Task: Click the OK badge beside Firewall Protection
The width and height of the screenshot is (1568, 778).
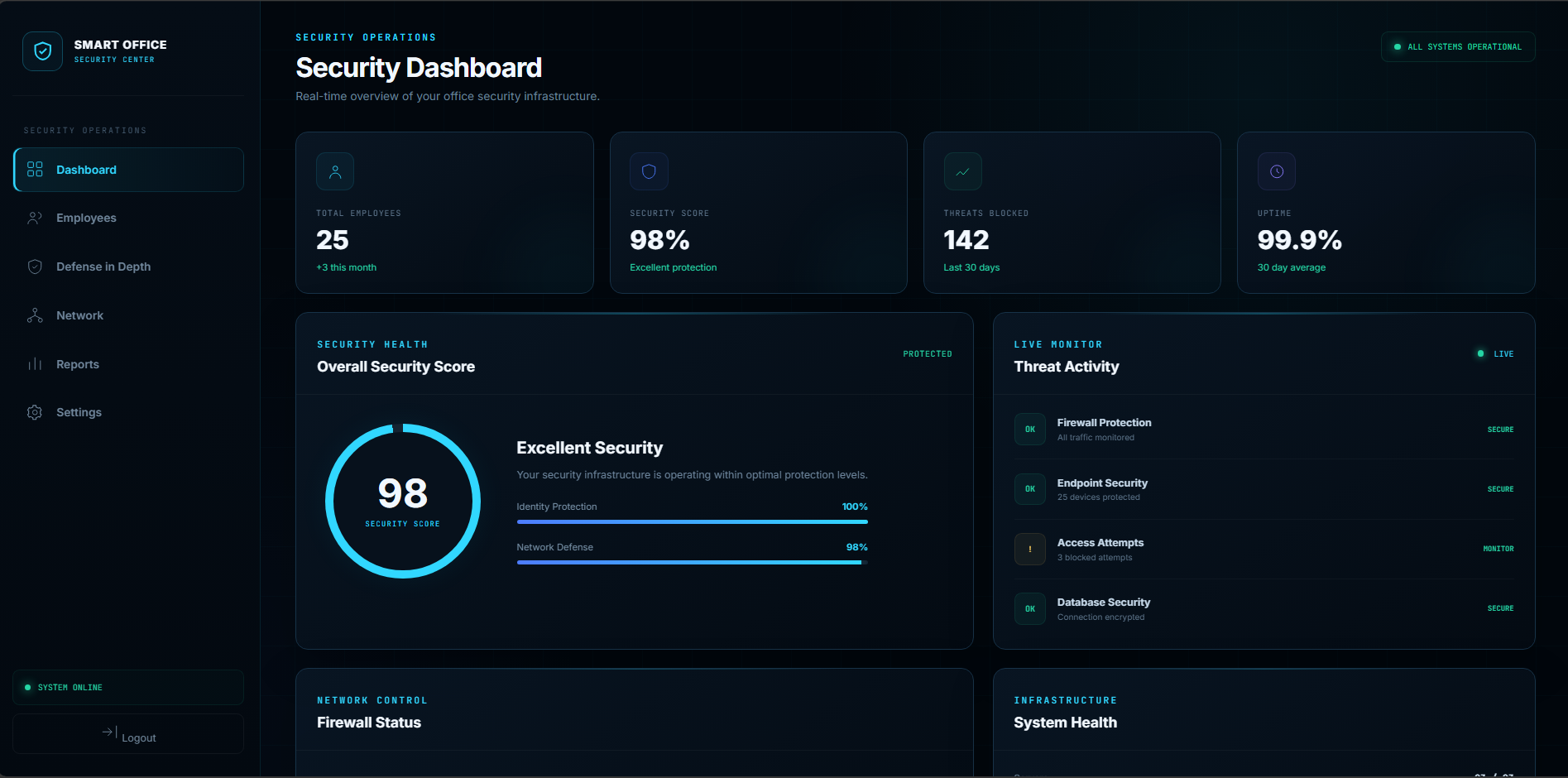Action: [1030, 430]
